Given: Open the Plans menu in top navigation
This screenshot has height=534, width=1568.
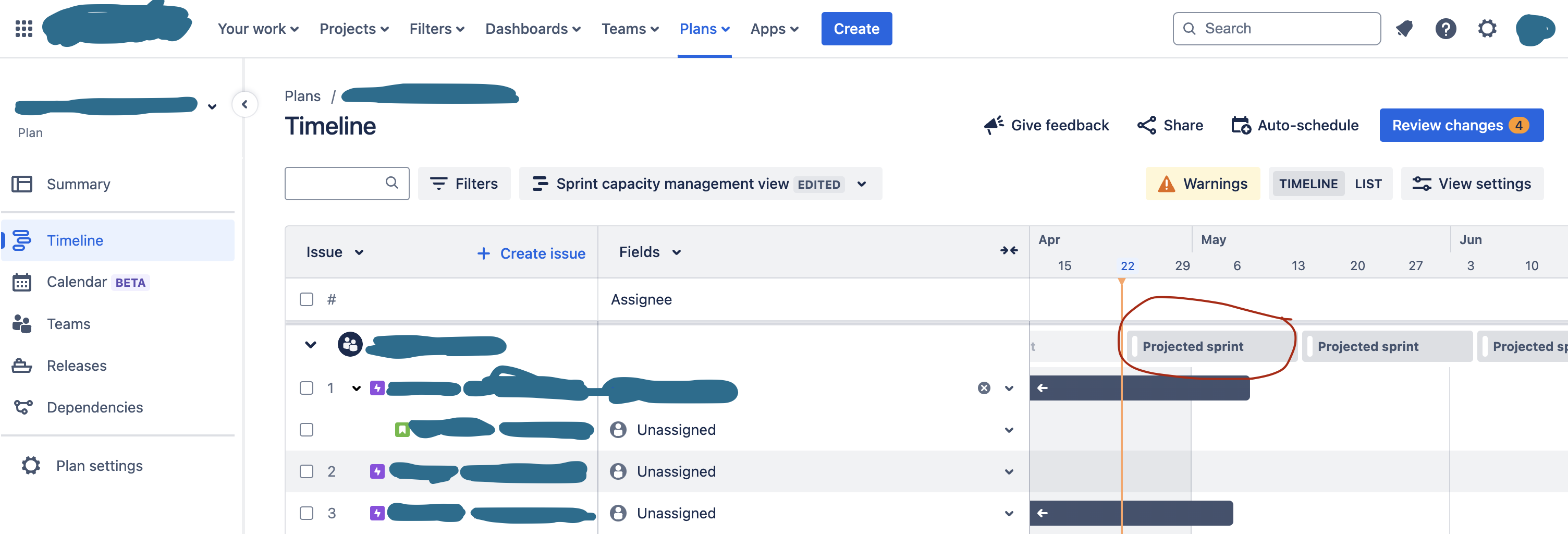Looking at the screenshot, I should click(705, 29).
